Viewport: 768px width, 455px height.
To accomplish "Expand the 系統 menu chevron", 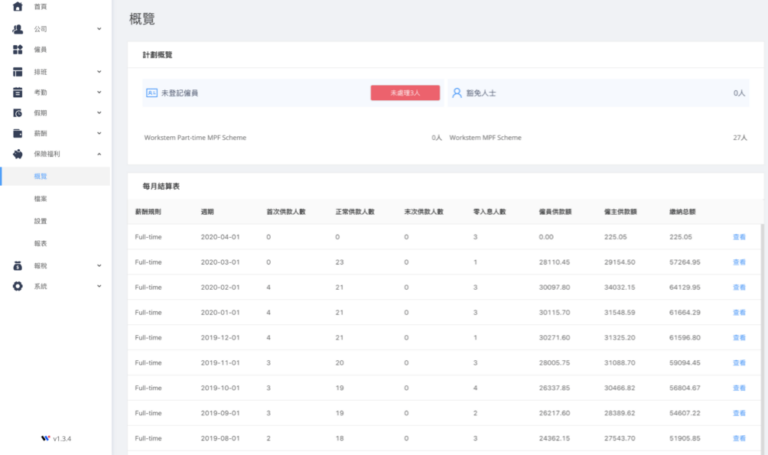I will pyautogui.click(x=99, y=286).
